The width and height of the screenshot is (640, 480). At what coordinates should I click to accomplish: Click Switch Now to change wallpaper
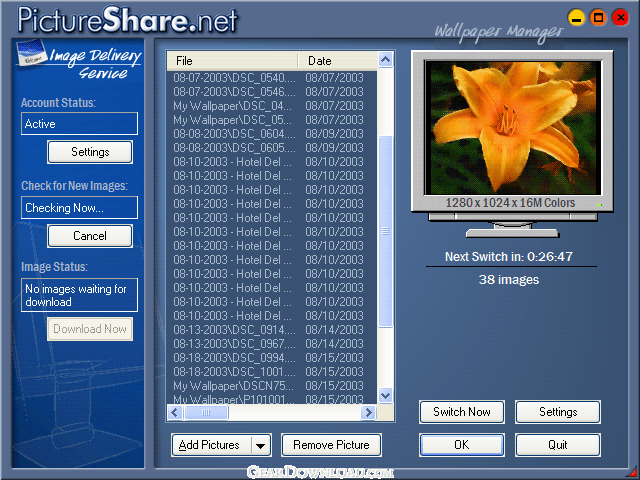(x=462, y=412)
